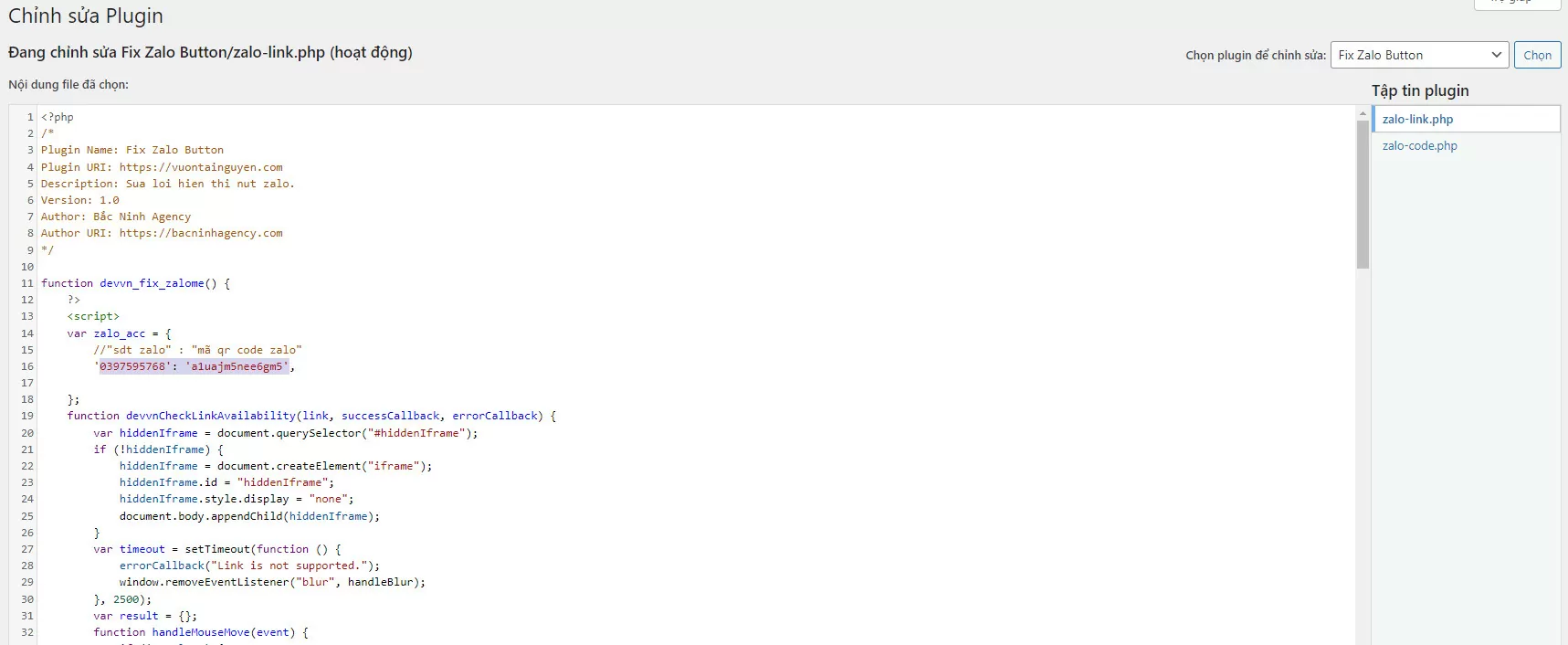The height and width of the screenshot is (645, 1568).
Task: Click the 'Author: Bắc Ninh Agency' line
Action: [116, 217]
